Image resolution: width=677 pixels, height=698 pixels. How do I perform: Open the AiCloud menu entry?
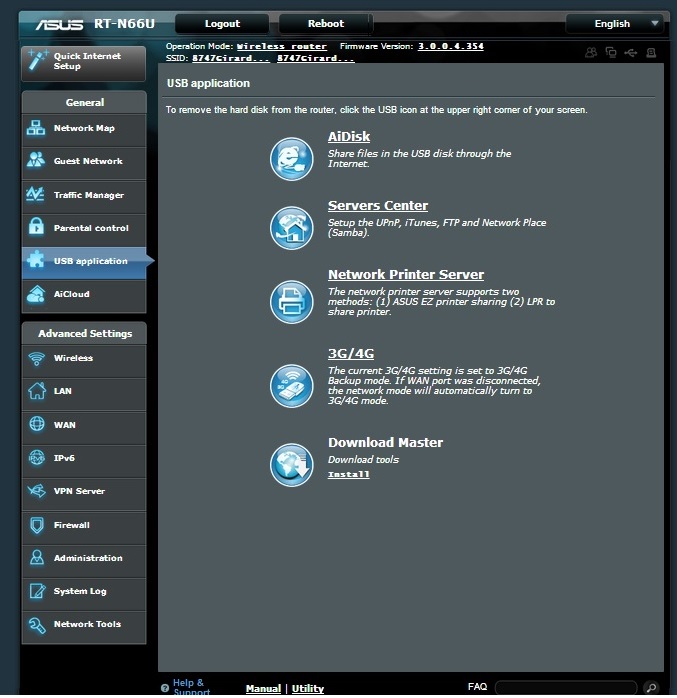pyautogui.click(x=84, y=294)
